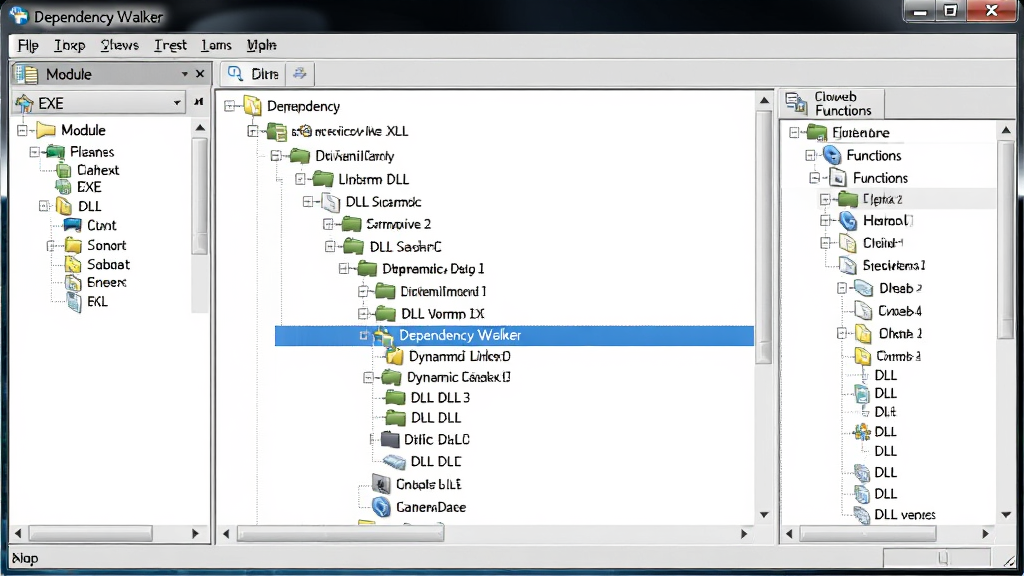Click the first Functions globe icon

pyautogui.click(x=831, y=155)
